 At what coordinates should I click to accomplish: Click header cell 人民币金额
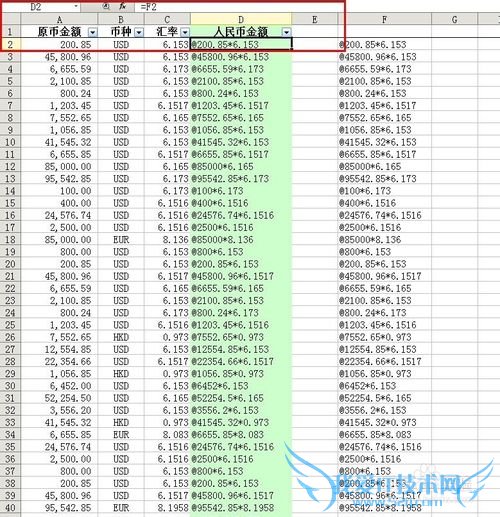pyautogui.click(x=241, y=32)
